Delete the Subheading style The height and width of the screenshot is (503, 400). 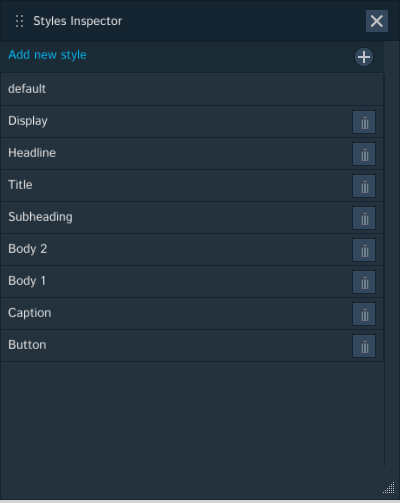(x=364, y=218)
